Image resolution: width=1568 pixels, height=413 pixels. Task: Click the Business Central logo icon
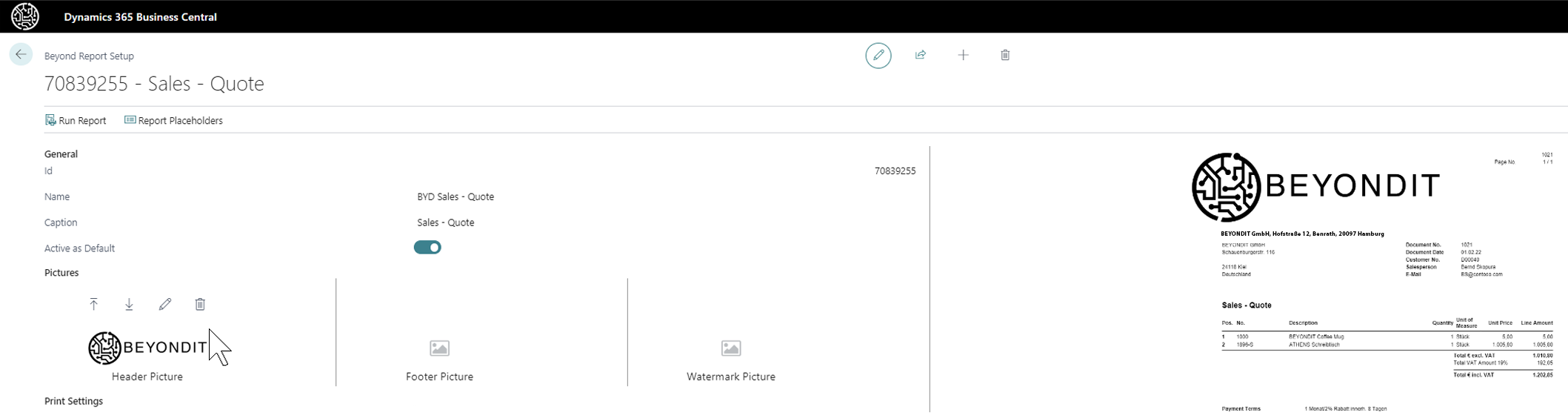24,16
